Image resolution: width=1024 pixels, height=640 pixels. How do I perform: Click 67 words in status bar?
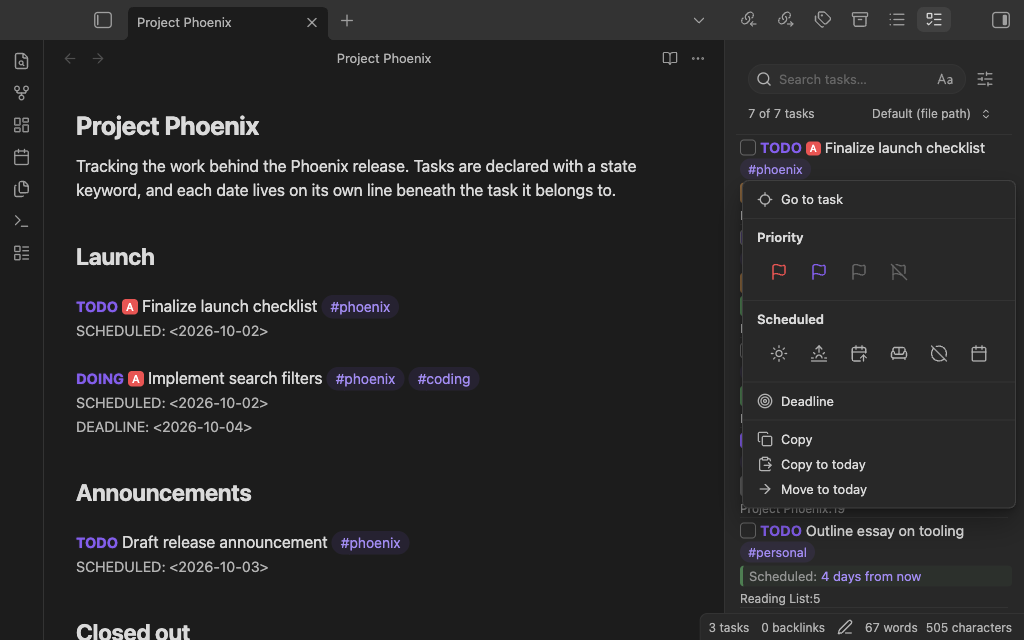(891, 628)
